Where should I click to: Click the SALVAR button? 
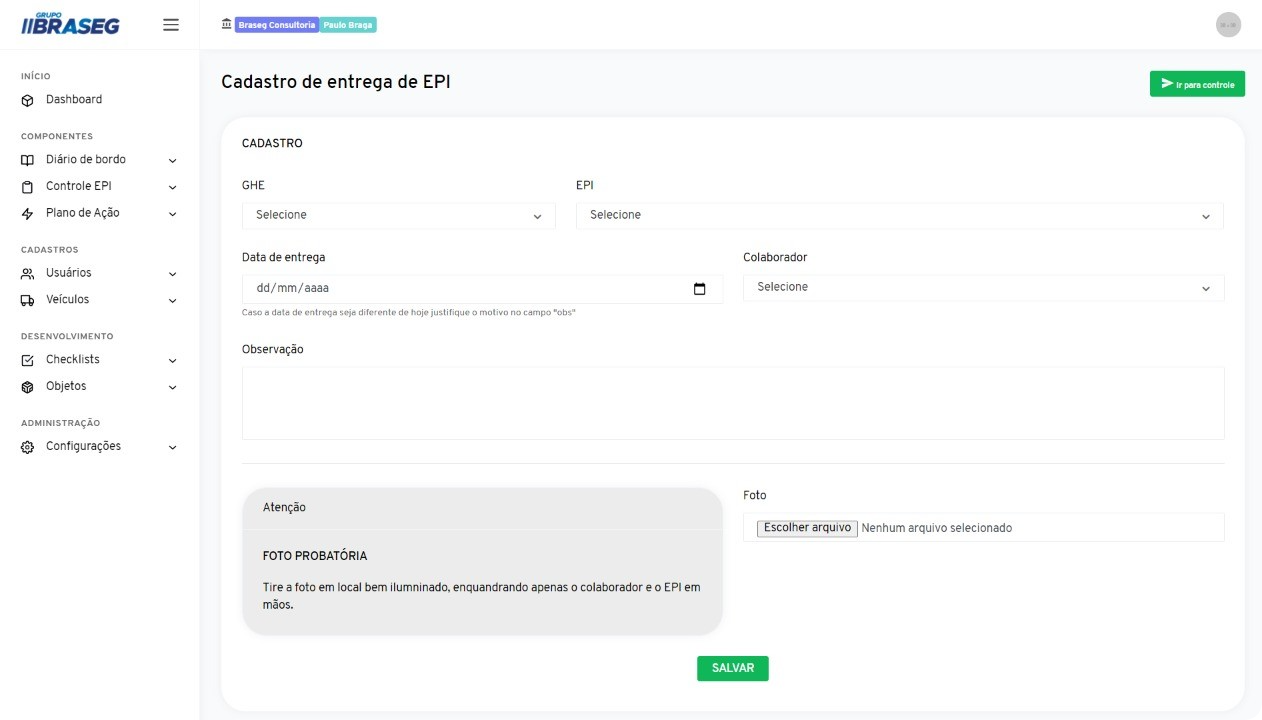732,668
